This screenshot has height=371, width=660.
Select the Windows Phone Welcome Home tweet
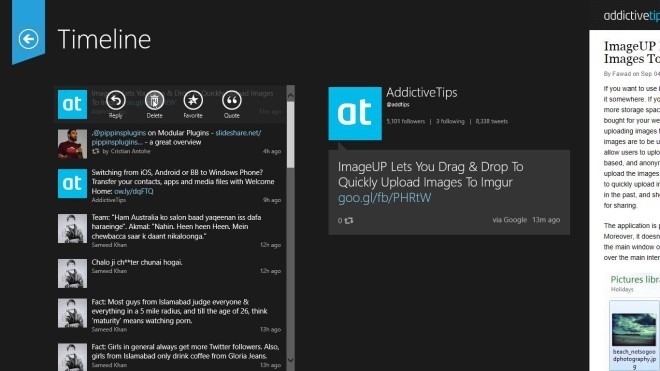point(170,186)
